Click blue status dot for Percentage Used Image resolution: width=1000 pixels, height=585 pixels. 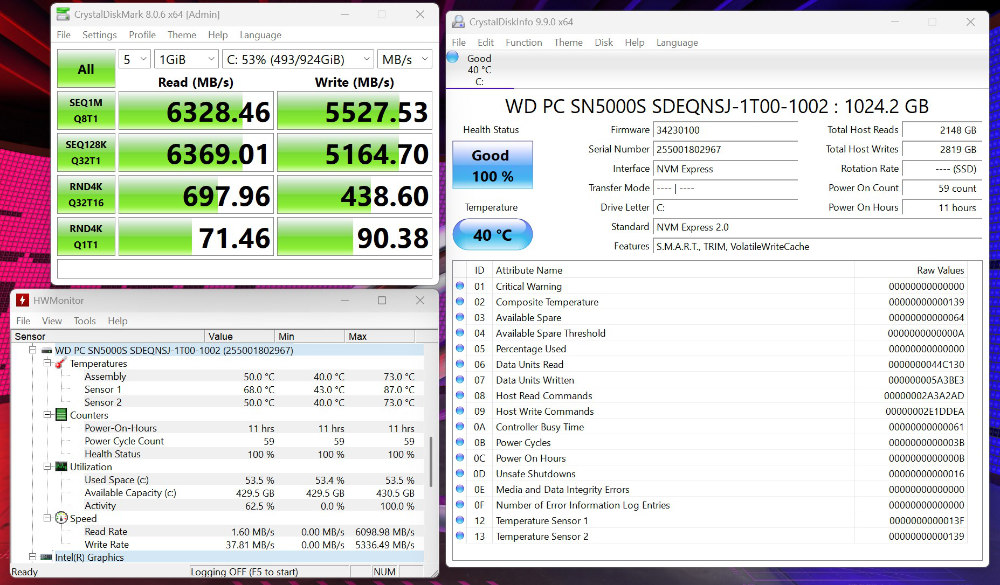pyautogui.click(x=460, y=348)
